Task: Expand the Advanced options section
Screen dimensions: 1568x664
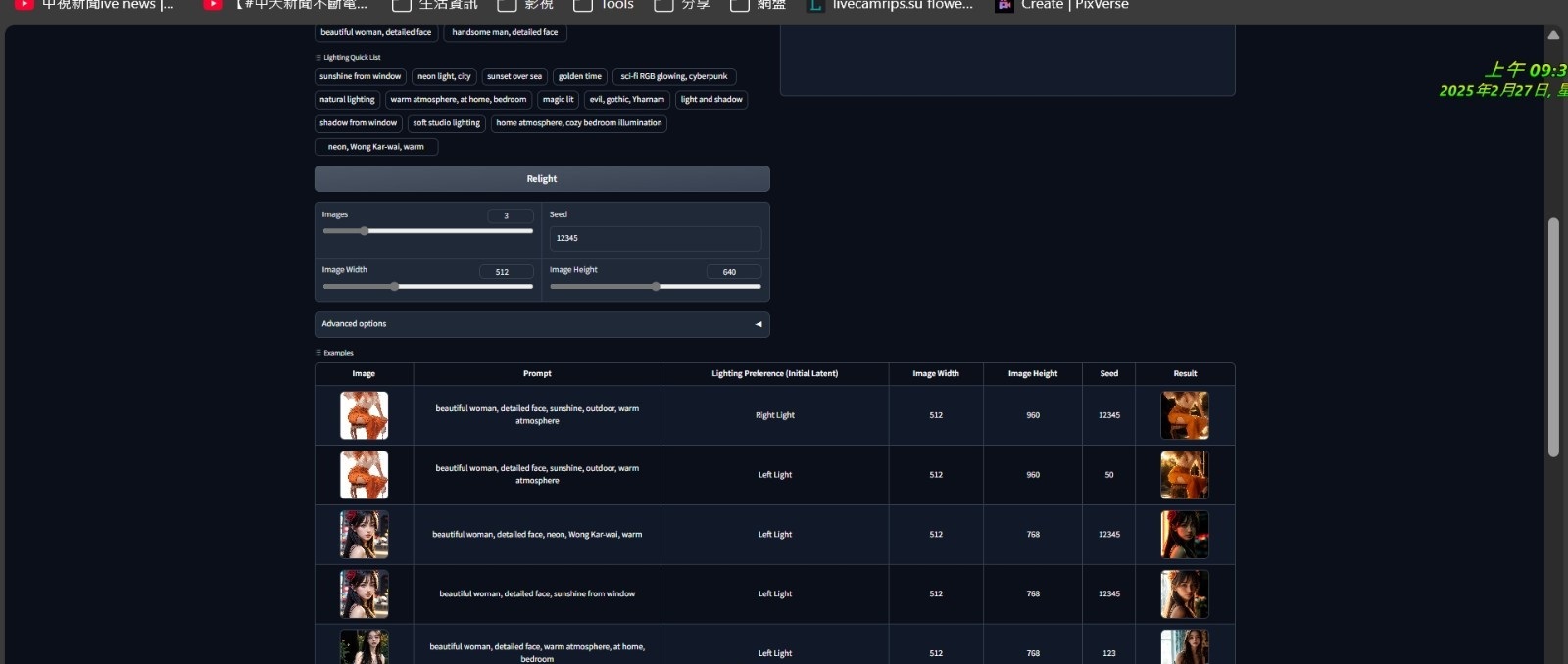Action: click(x=541, y=324)
